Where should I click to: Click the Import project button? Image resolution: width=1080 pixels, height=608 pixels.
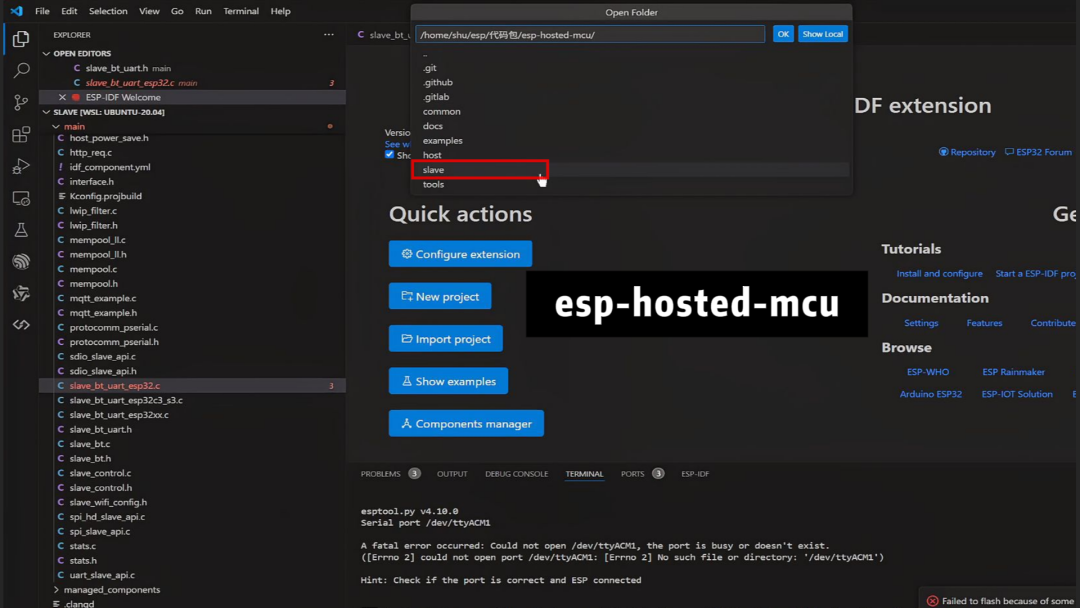coord(446,339)
